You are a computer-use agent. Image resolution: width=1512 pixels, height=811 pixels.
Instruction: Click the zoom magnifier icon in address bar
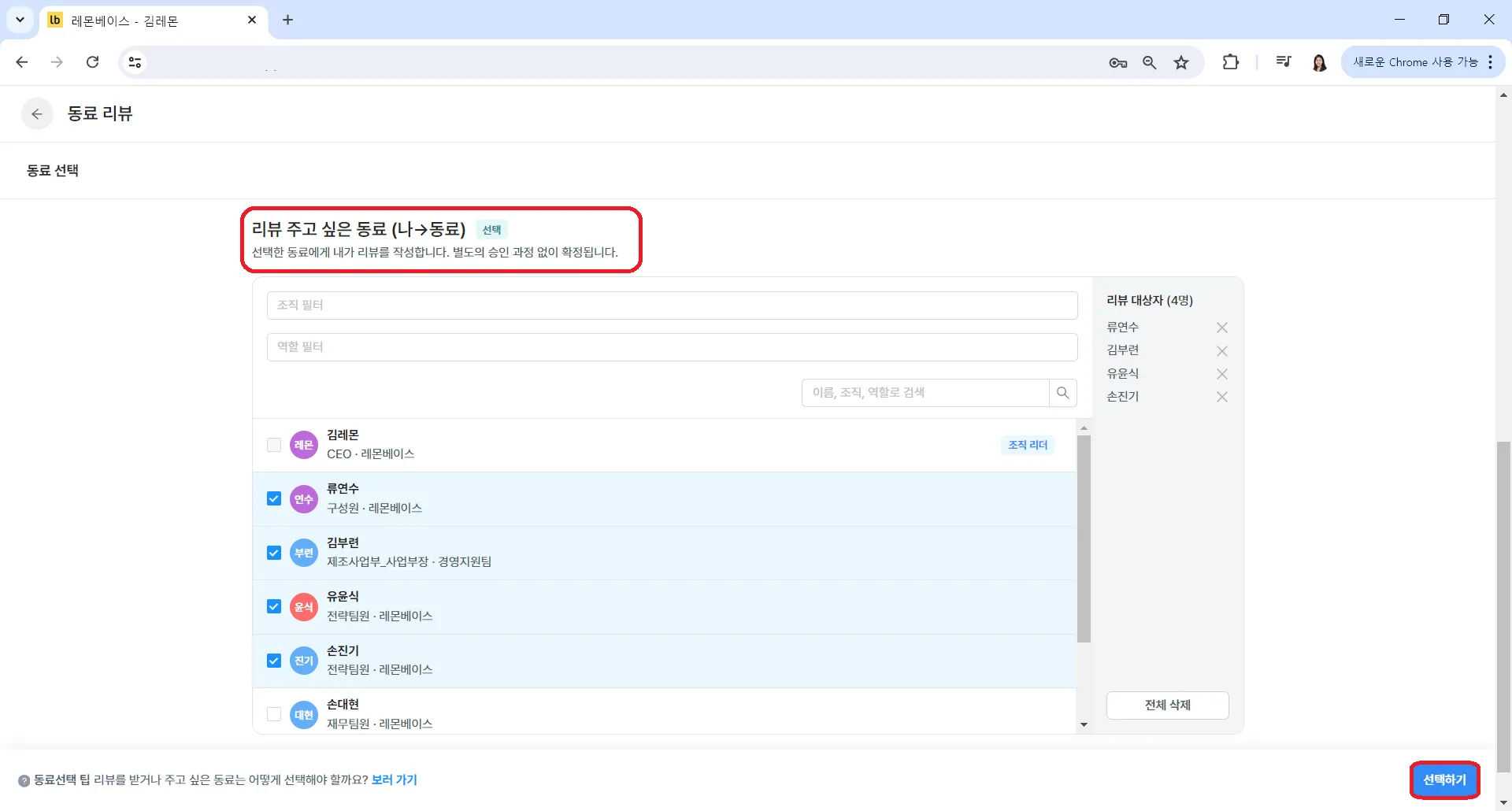point(1150,63)
